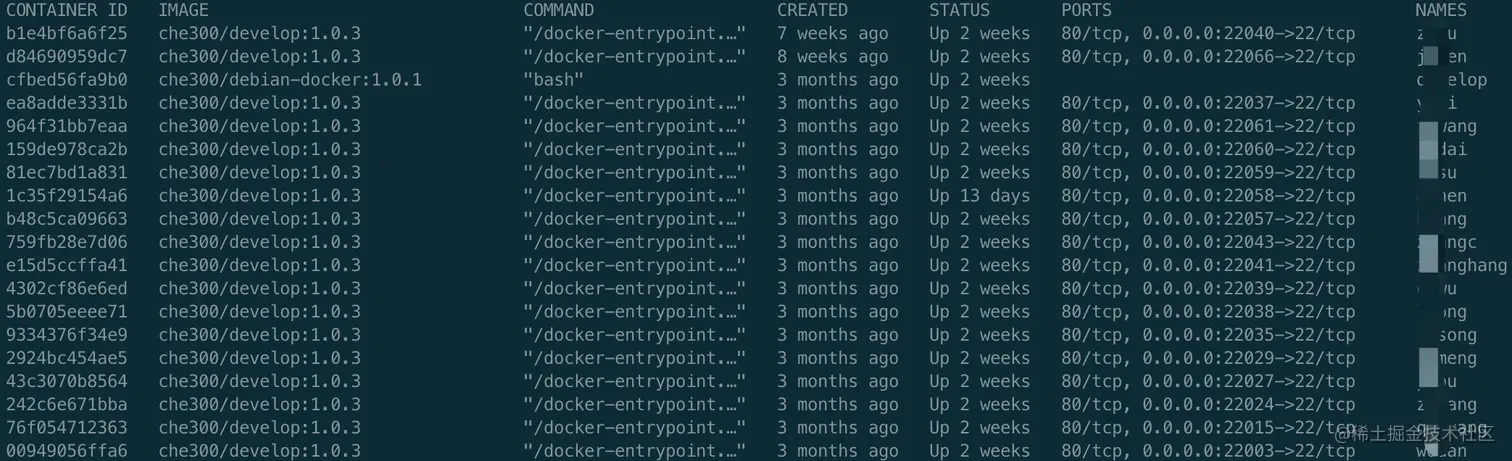The image size is (1512, 461).
Task: Click the che300/debian-docker:1.0.1 image name
Action: [x=290, y=79]
